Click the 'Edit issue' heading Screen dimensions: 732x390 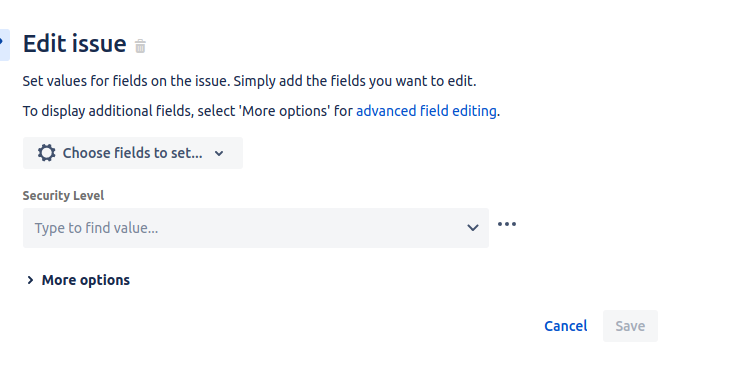click(x=75, y=44)
